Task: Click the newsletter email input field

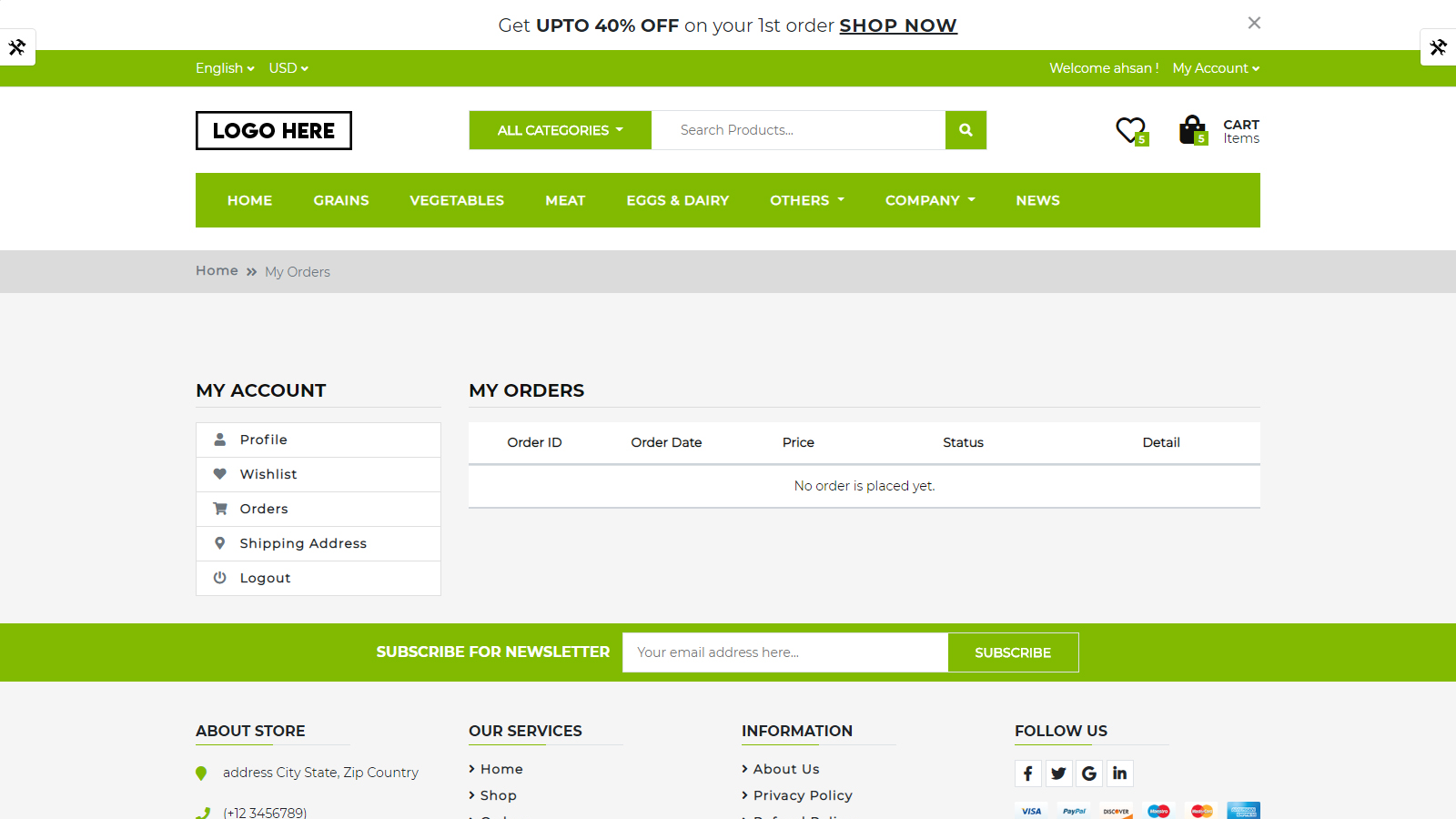Action: (x=783, y=652)
